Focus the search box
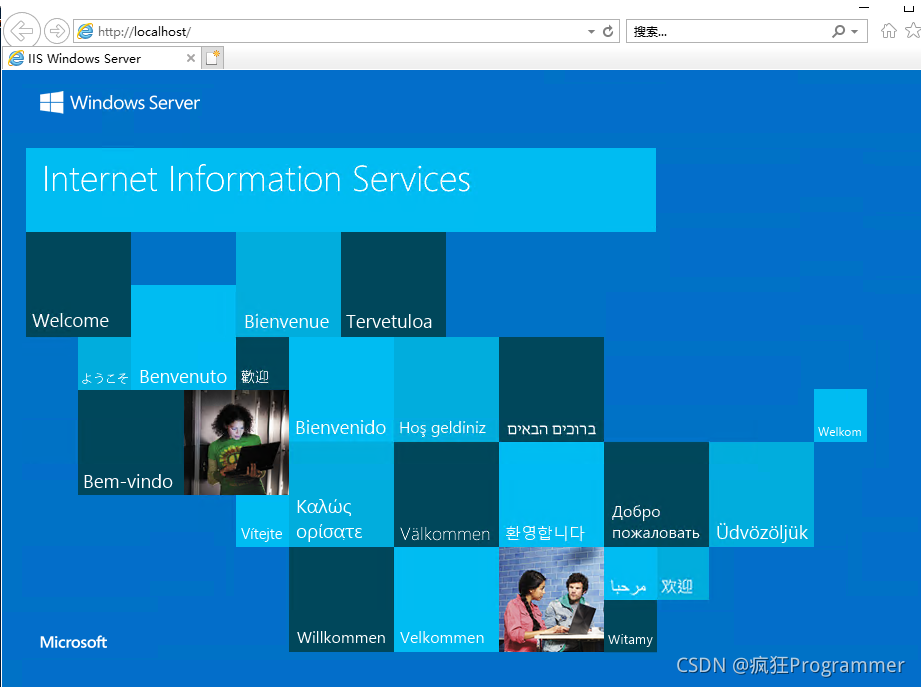The image size is (921, 687). pos(725,32)
